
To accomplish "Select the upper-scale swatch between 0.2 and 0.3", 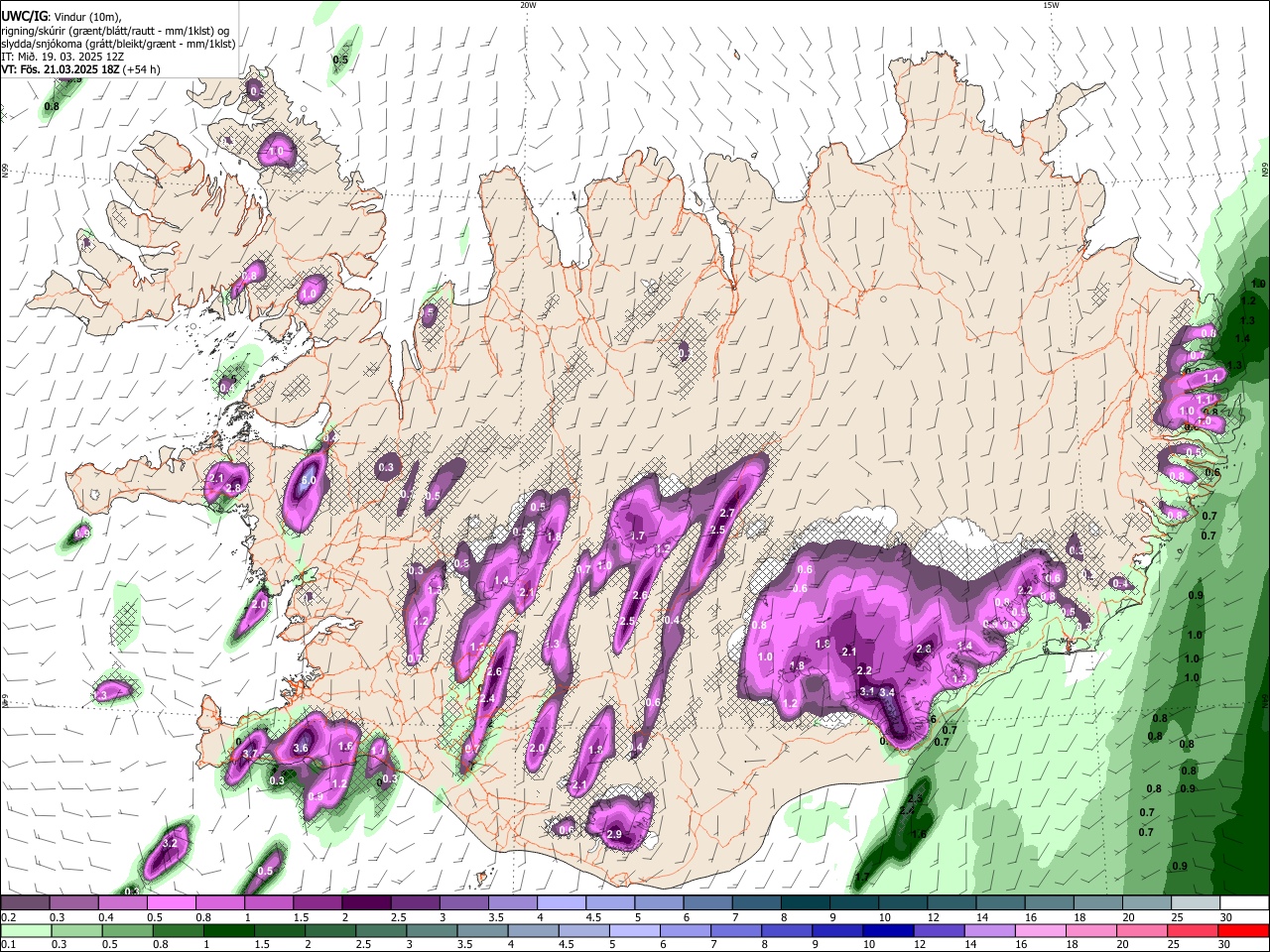I will click(x=25, y=902).
